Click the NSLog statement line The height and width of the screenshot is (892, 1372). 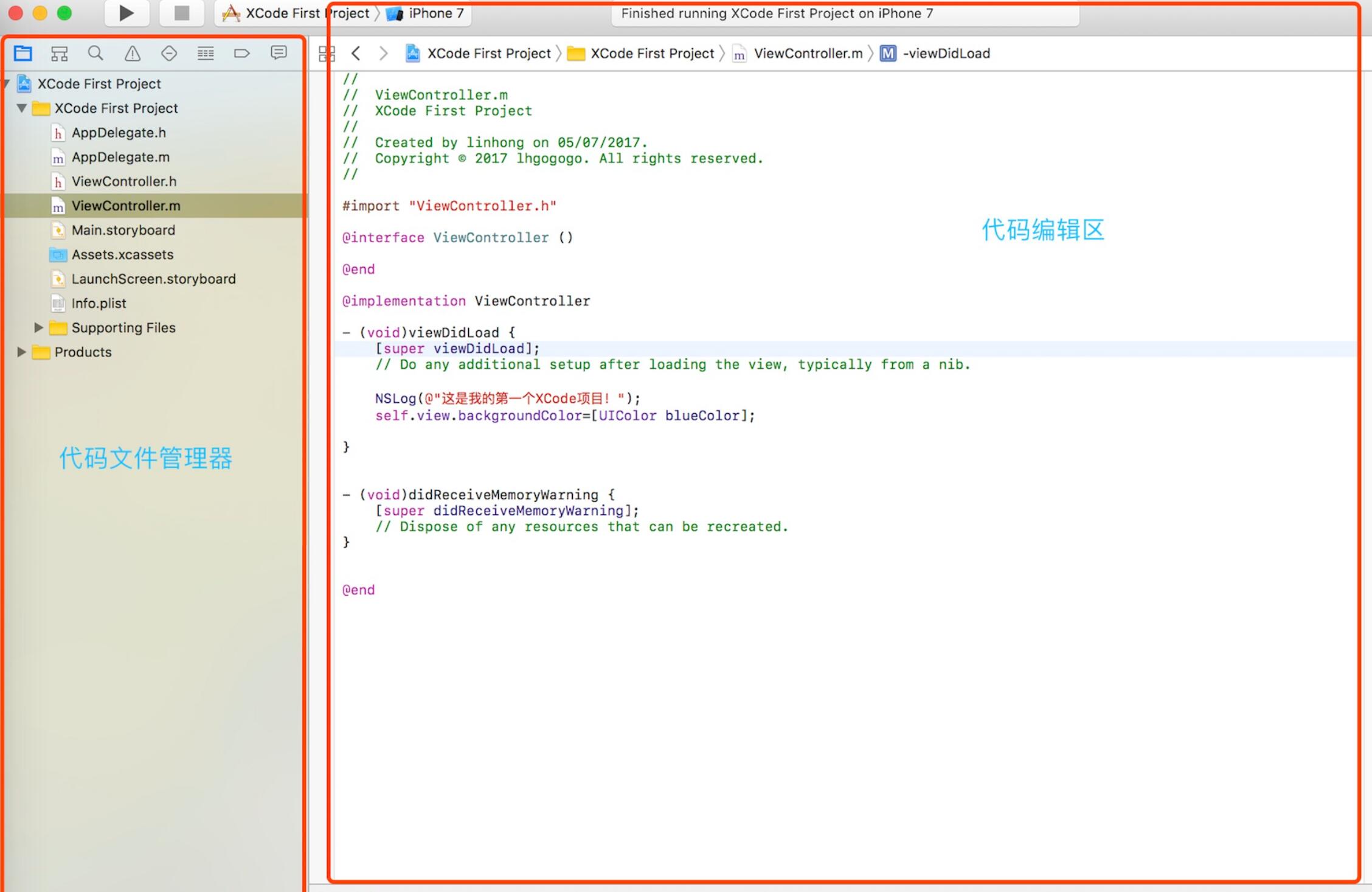(x=508, y=399)
